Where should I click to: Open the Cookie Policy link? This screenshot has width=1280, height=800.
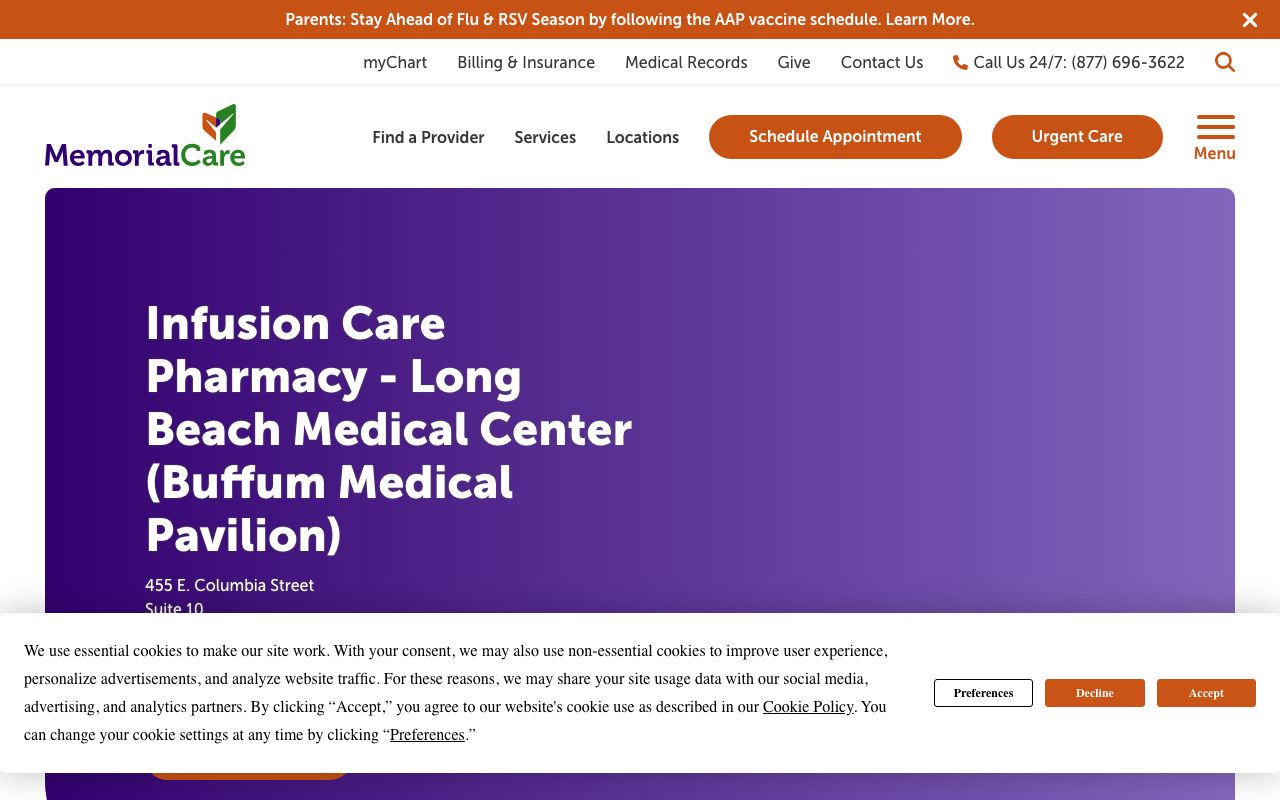[808, 707]
